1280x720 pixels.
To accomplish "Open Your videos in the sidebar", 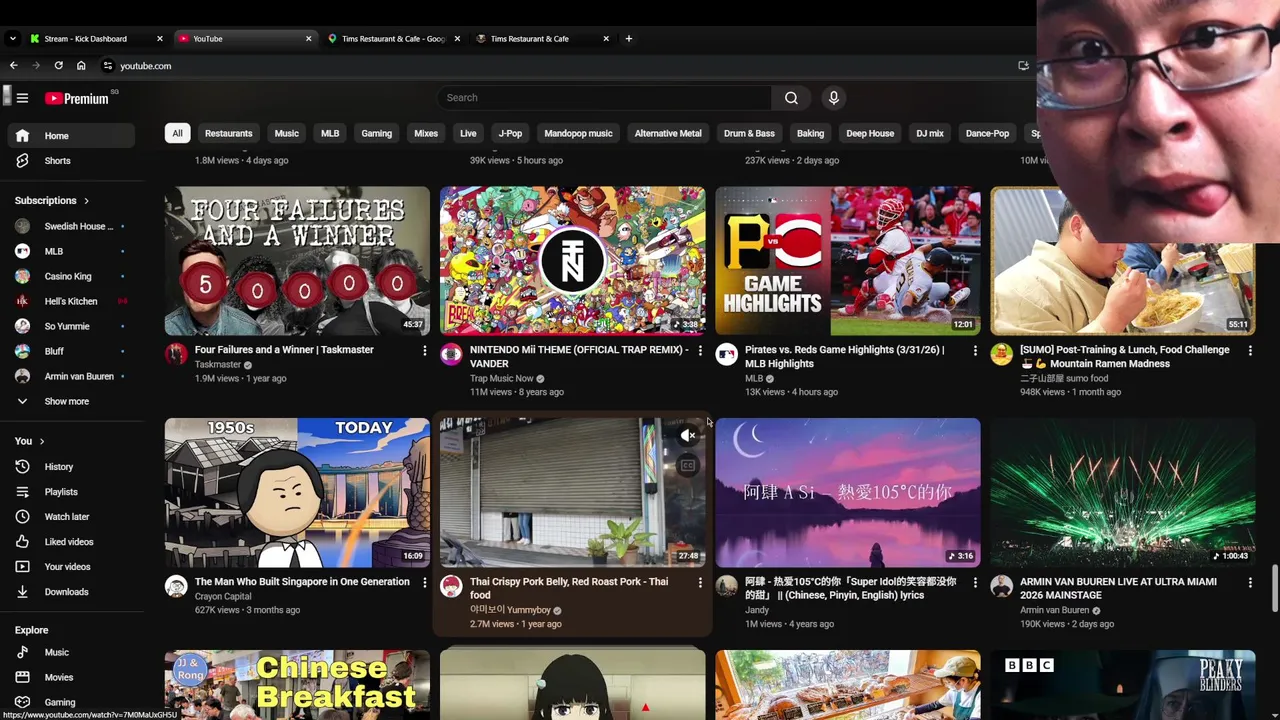I will [x=71, y=567].
